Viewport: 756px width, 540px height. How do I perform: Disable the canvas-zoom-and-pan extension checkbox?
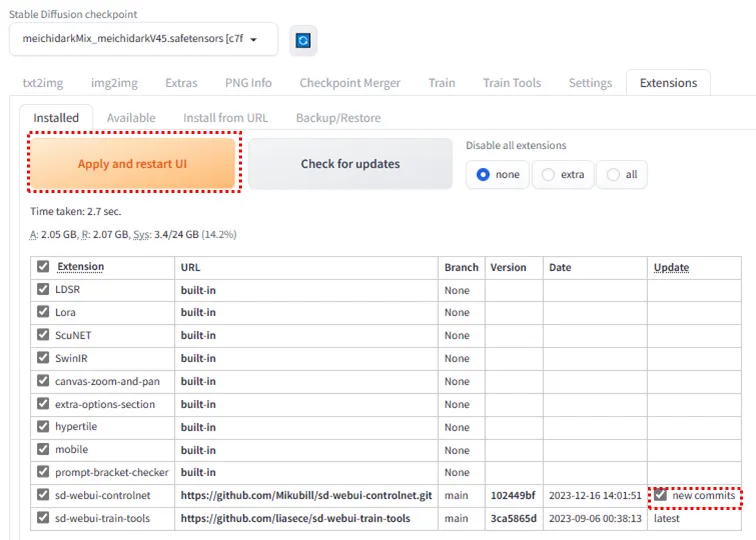(x=43, y=380)
